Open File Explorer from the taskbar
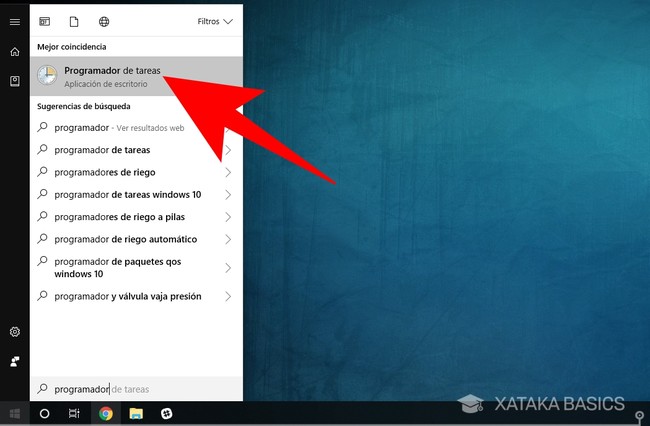This screenshot has width=650, height=426. click(x=135, y=413)
